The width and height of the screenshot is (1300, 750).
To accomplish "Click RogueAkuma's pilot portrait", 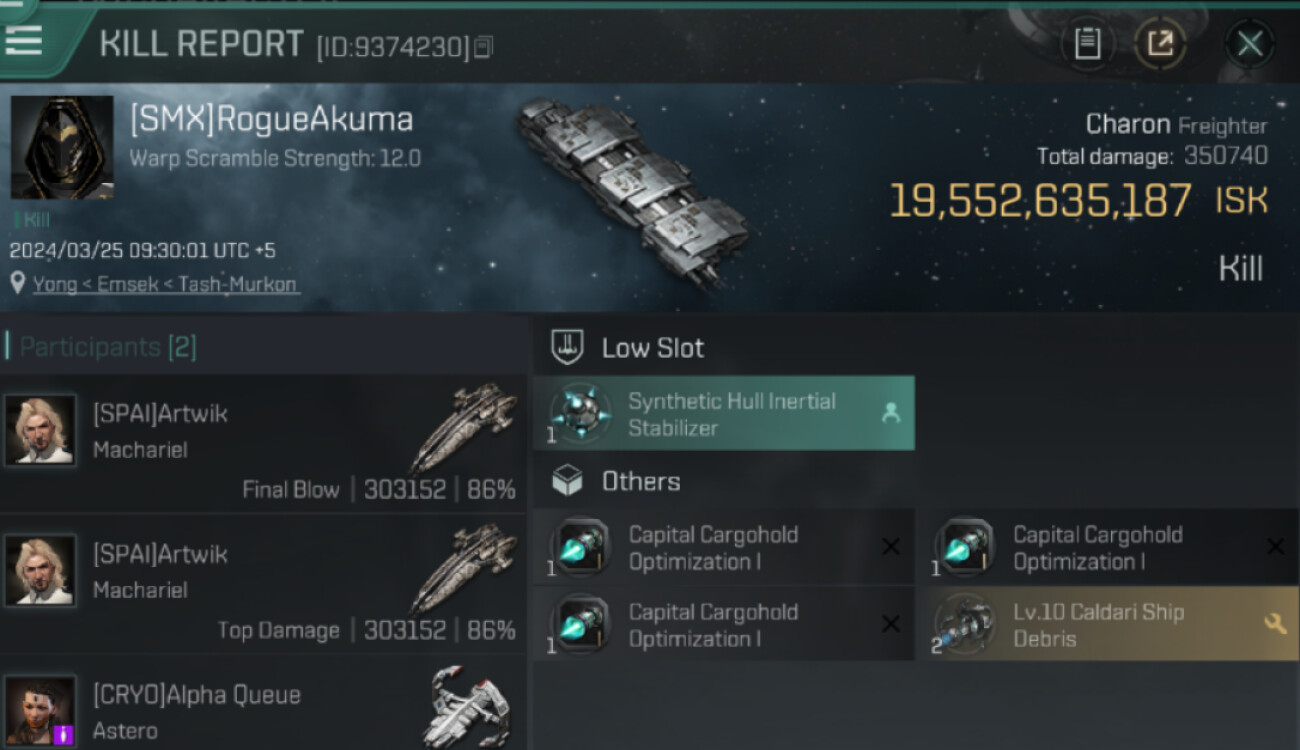I will (x=62, y=147).
